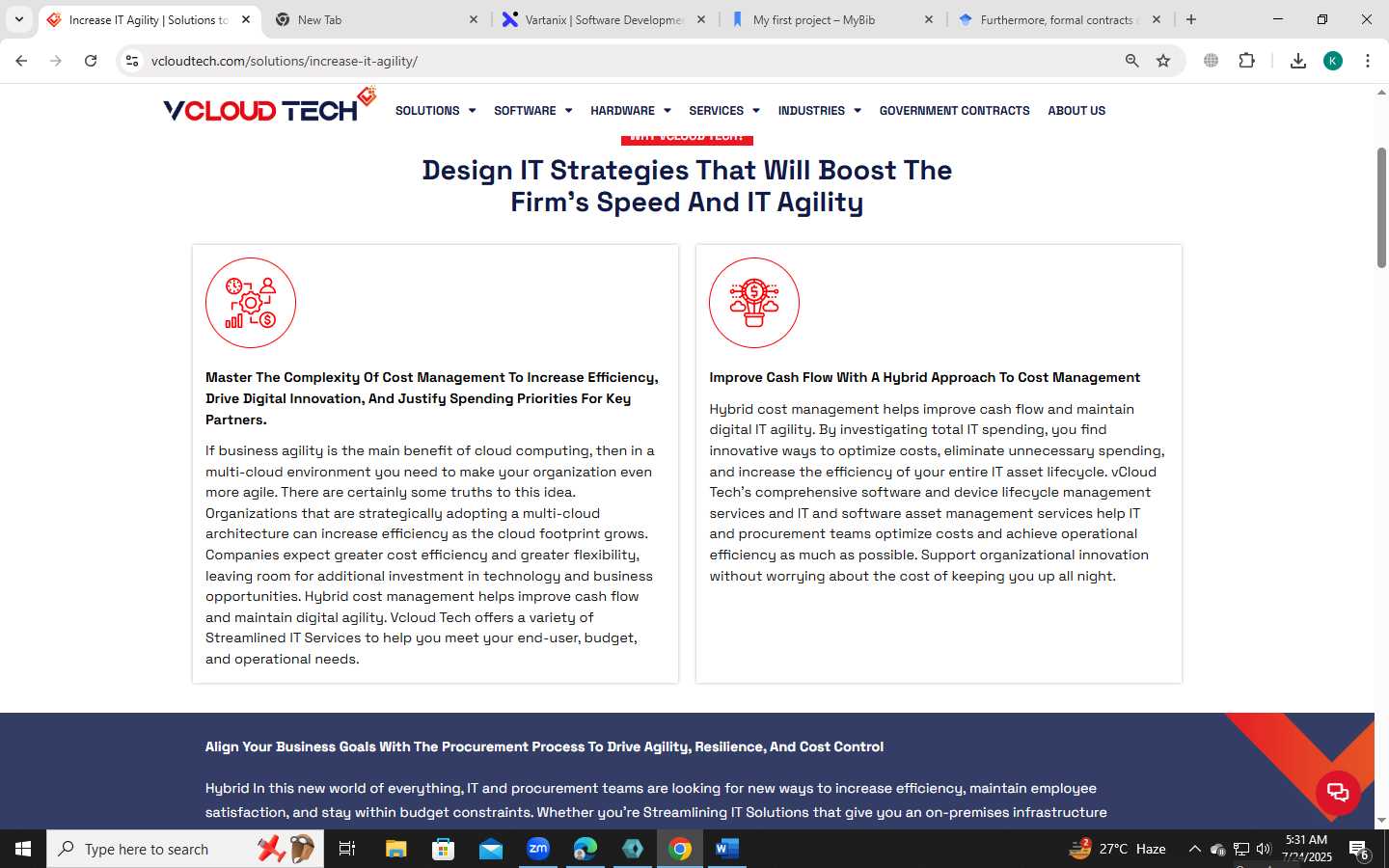This screenshot has width=1389, height=868.
Task: View site information icon in address bar
Action: tap(132, 61)
